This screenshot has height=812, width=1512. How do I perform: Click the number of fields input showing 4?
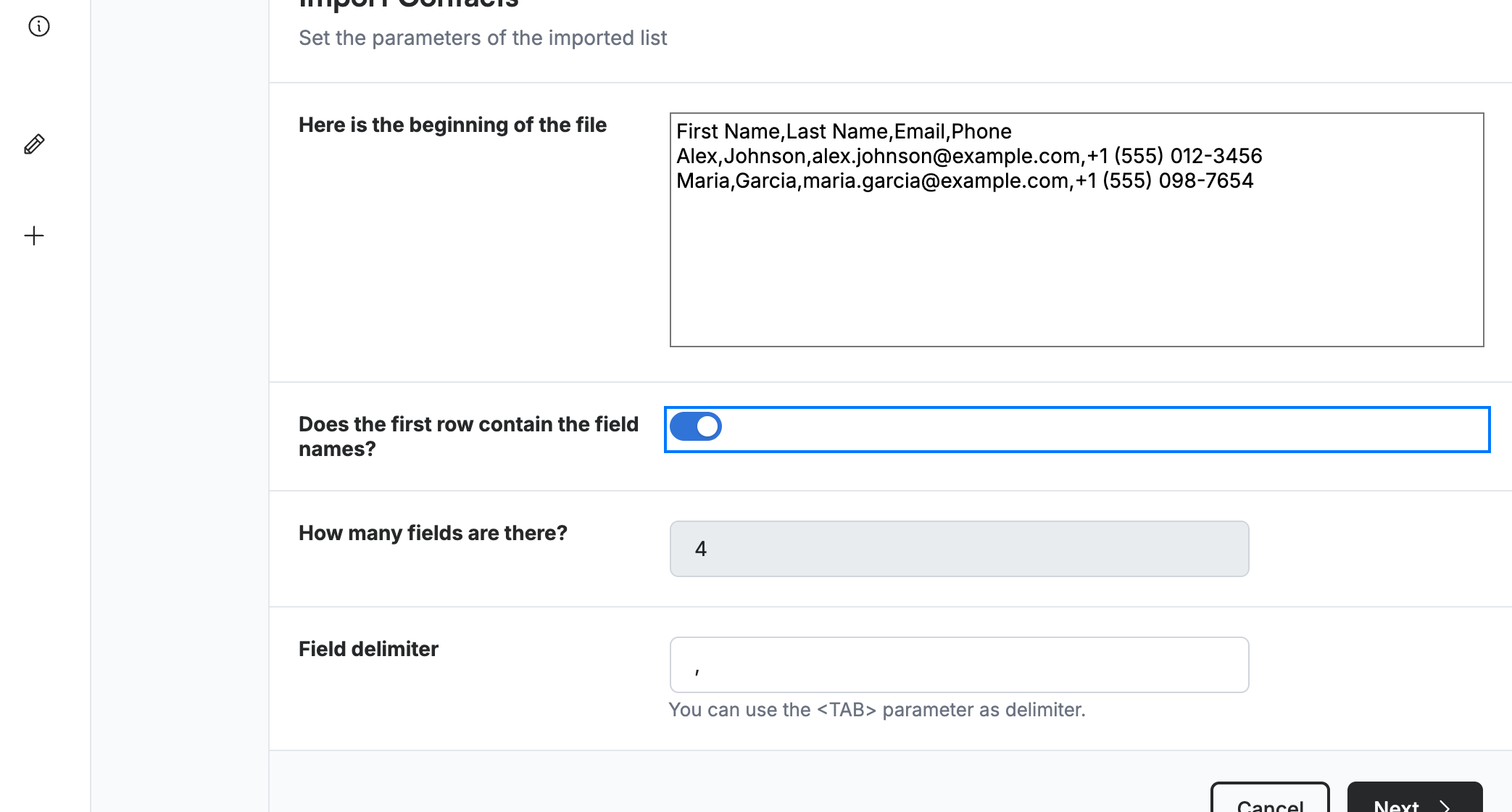959,549
